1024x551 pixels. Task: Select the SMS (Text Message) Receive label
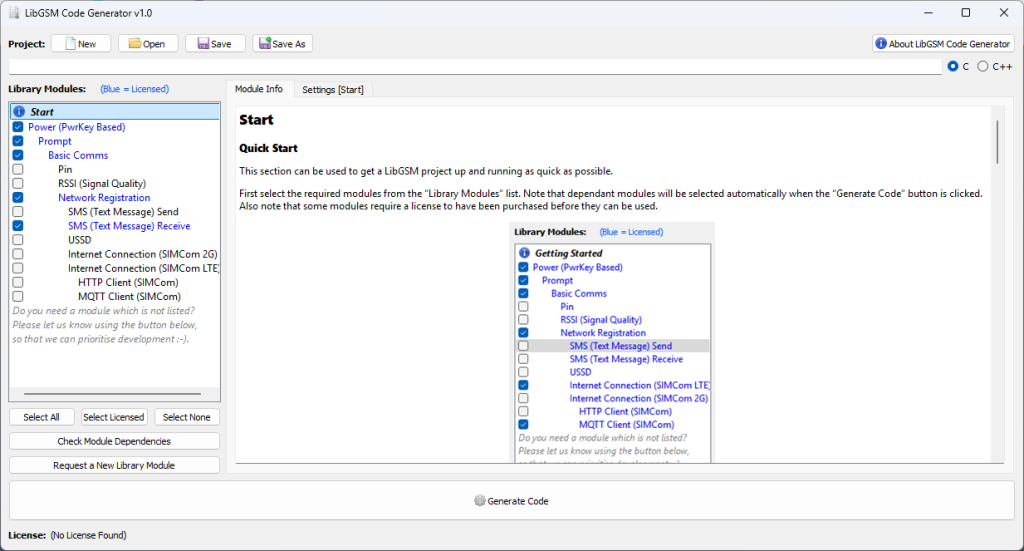[129, 226]
